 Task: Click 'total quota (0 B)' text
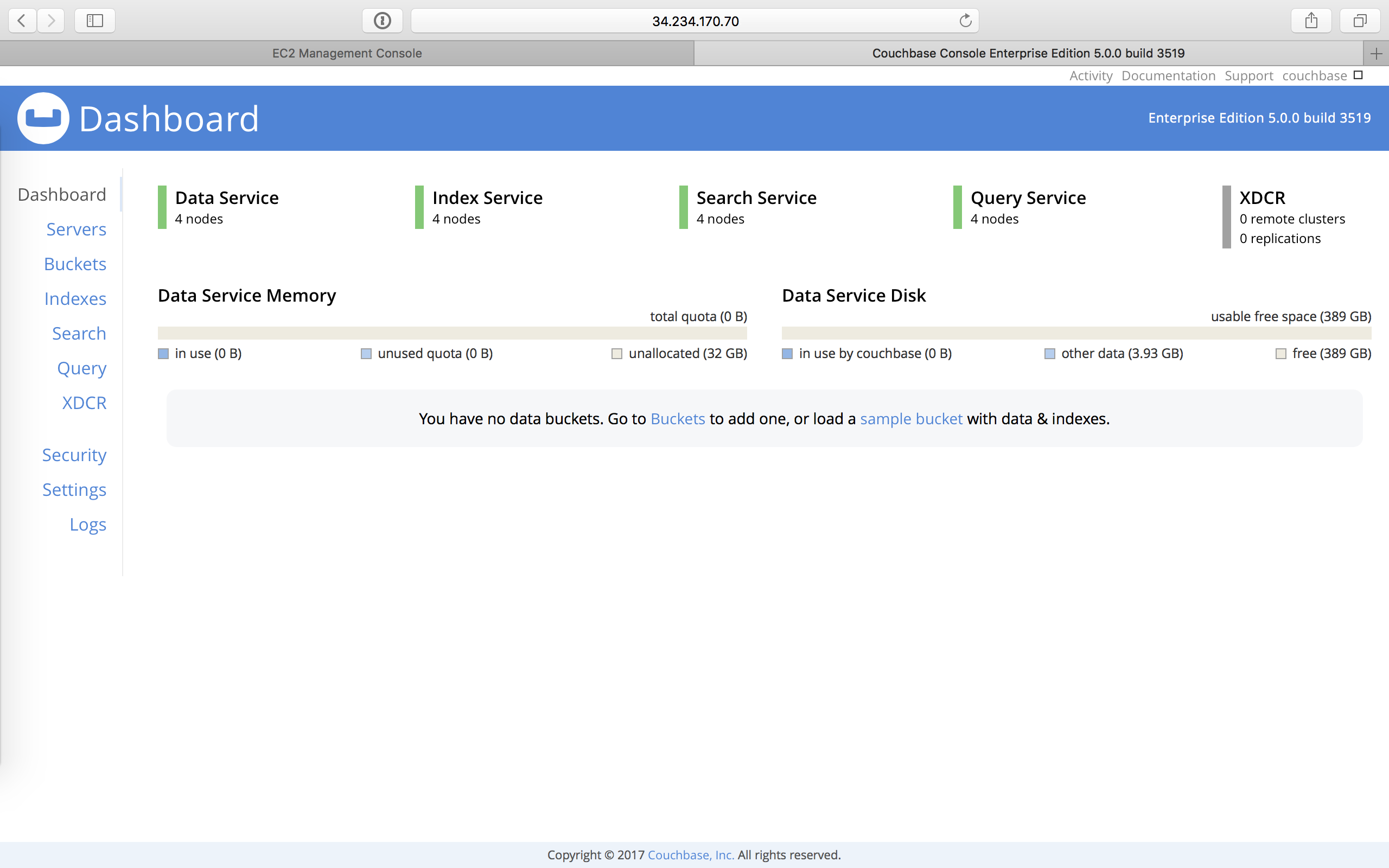point(698,316)
